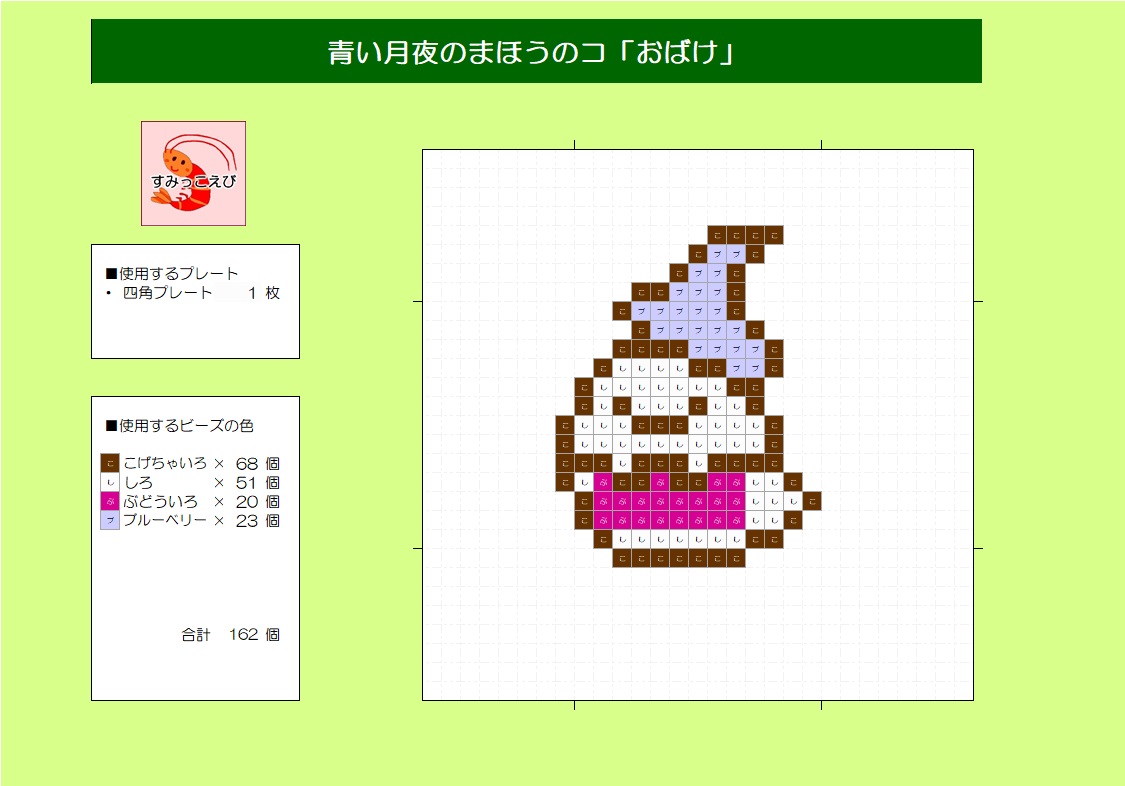Click the heading ■使用するプレート
Viewport: 1125px width, 786px height.
click(171, 273)
